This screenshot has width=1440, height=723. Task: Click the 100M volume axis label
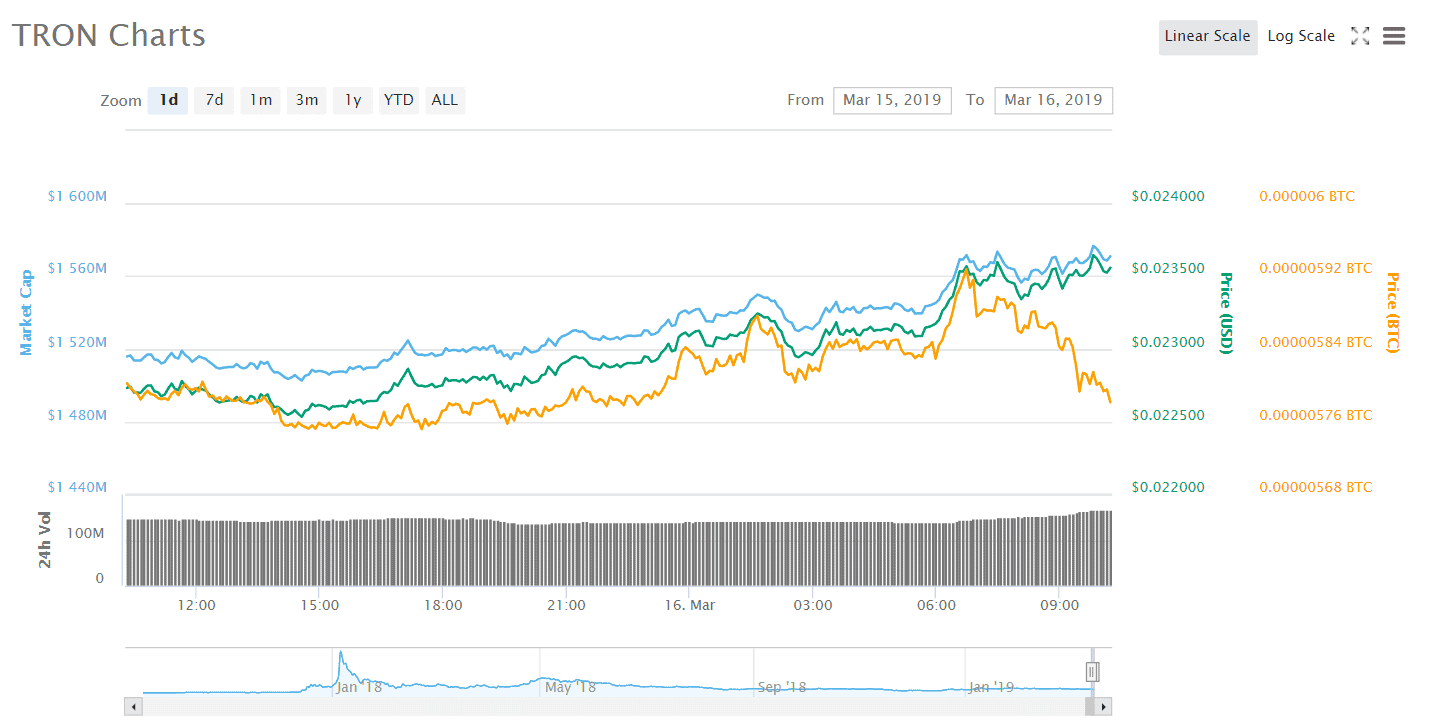[x=85, y=534]
